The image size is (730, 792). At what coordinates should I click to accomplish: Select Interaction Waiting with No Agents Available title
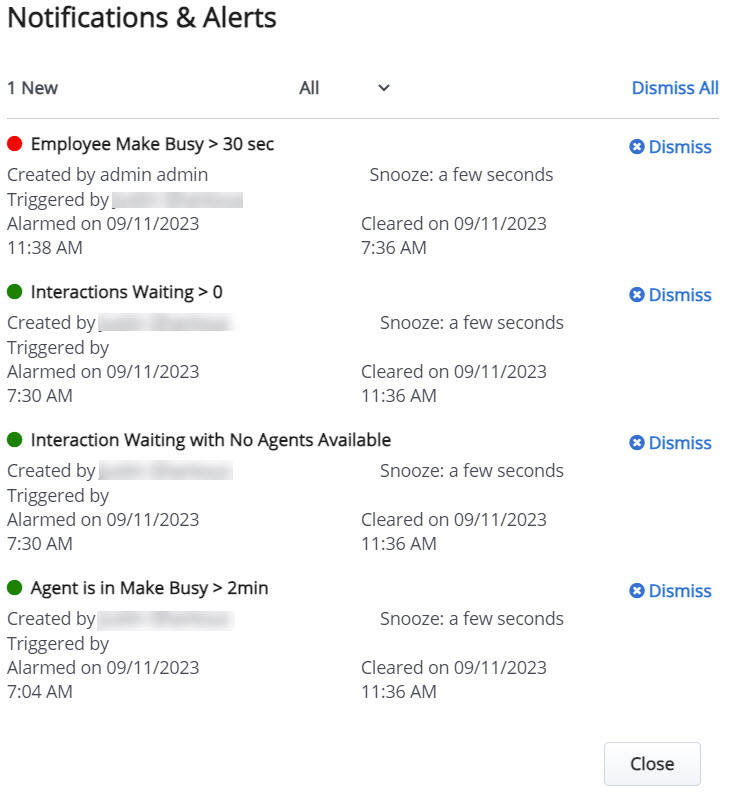click(x=211, y=441)
